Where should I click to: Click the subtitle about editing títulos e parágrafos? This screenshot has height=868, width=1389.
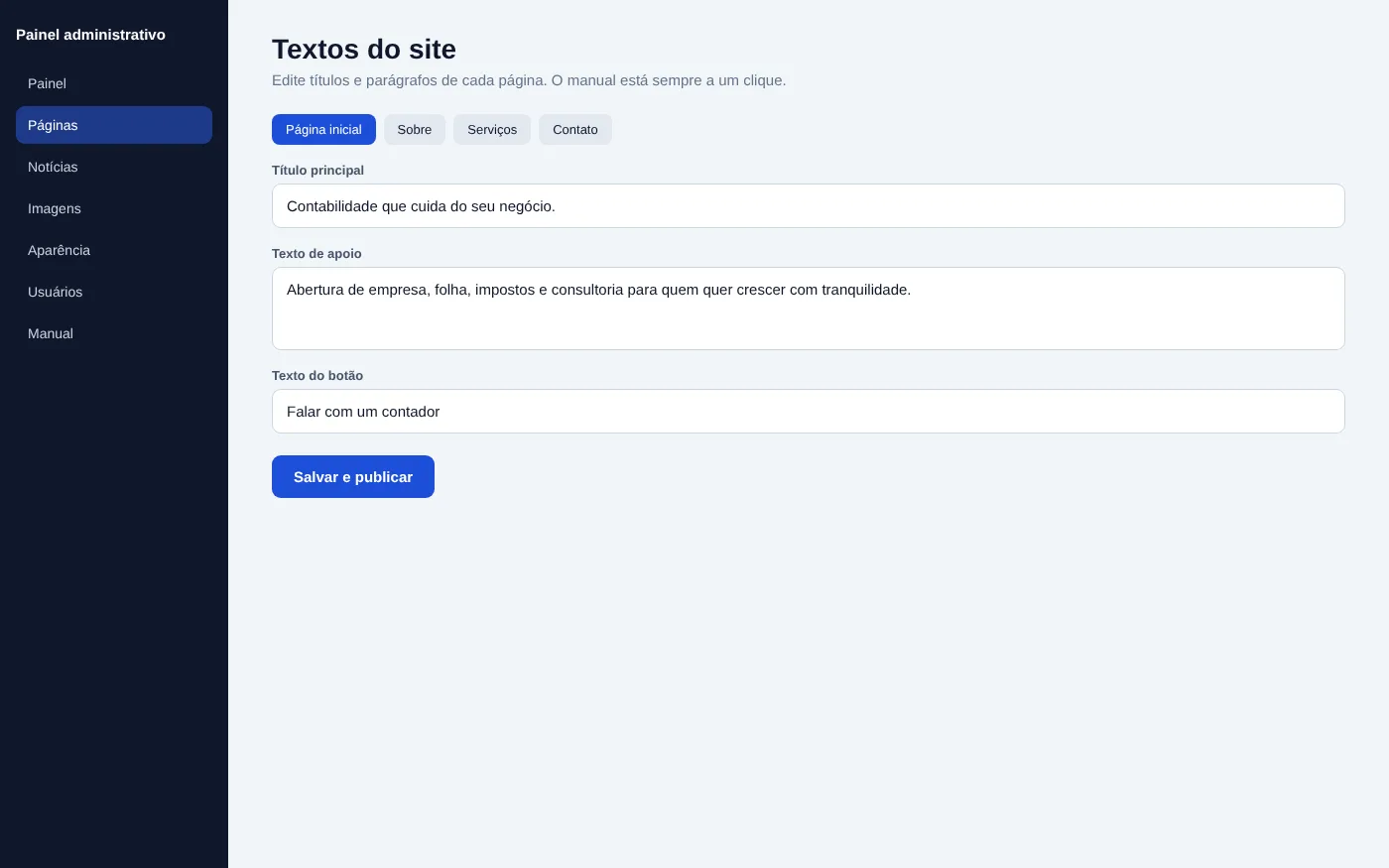click(x=529, y=80)
